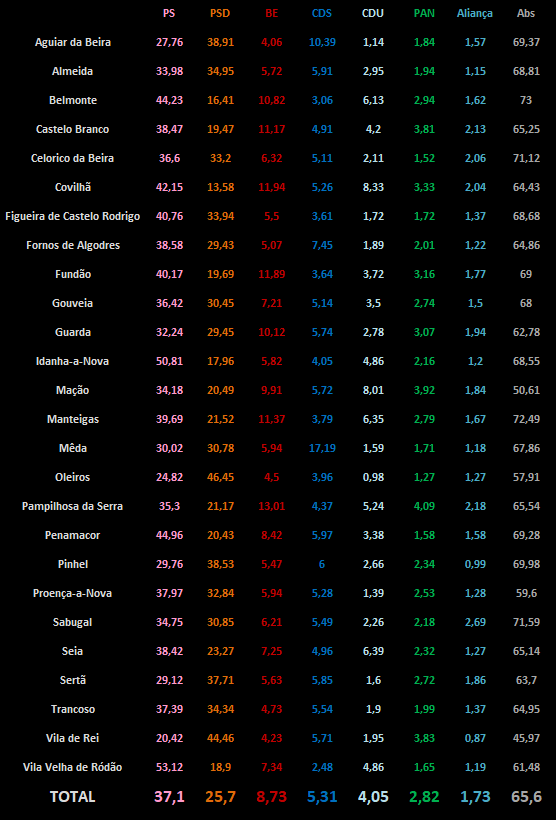
Task: Click the Aliança column header
Action: tap(475, 14)
